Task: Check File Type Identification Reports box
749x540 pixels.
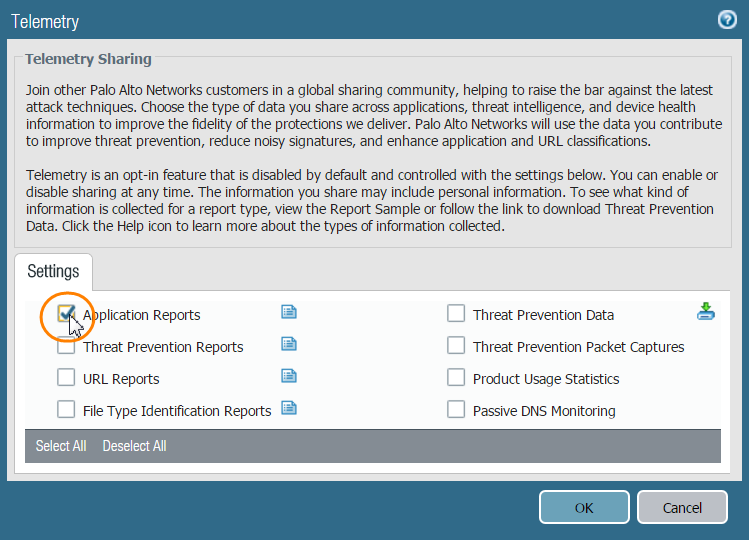Action: click(x=66, y=410)
